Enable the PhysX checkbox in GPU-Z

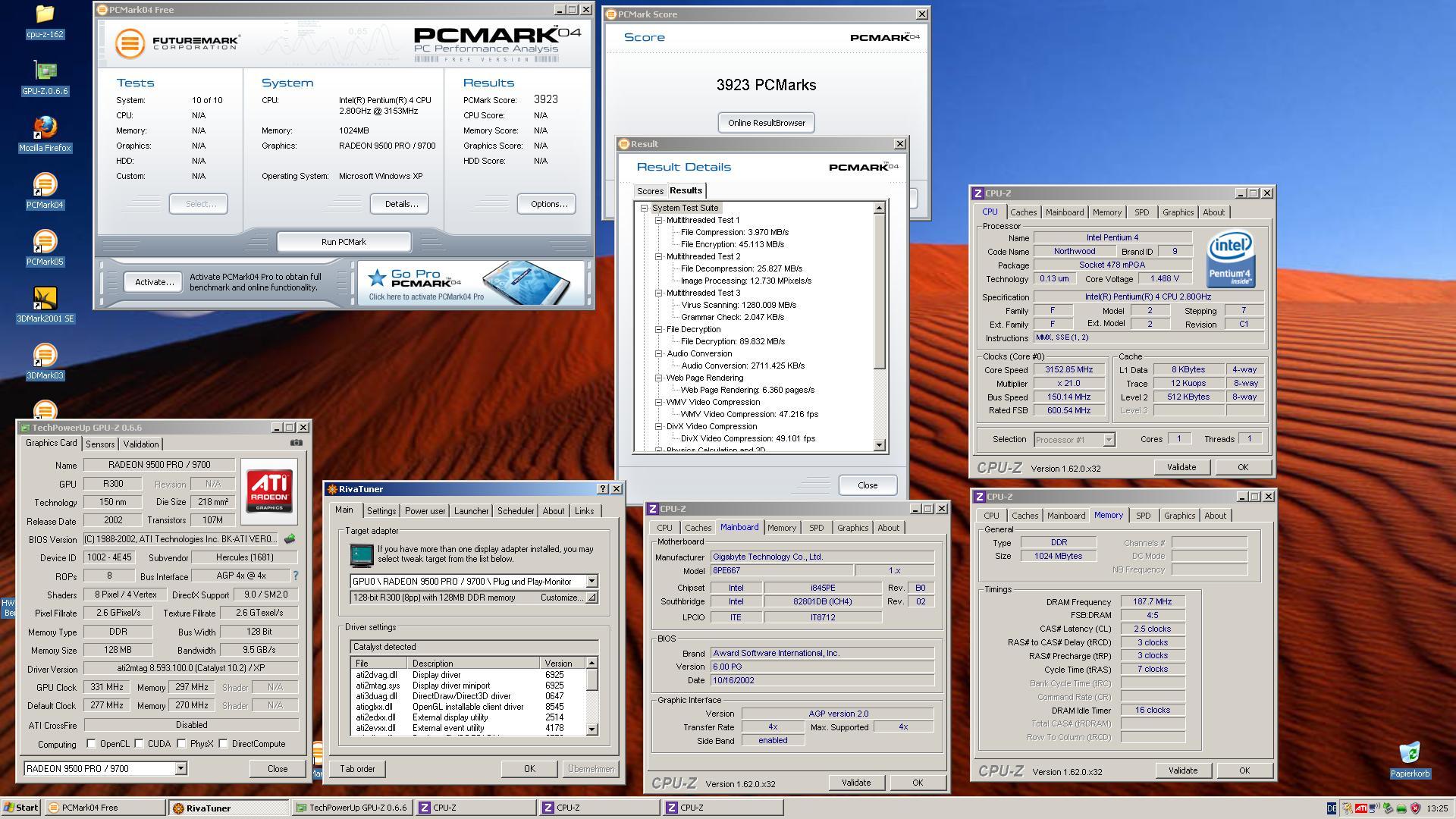pyautogui.click(x=181, y=744)
